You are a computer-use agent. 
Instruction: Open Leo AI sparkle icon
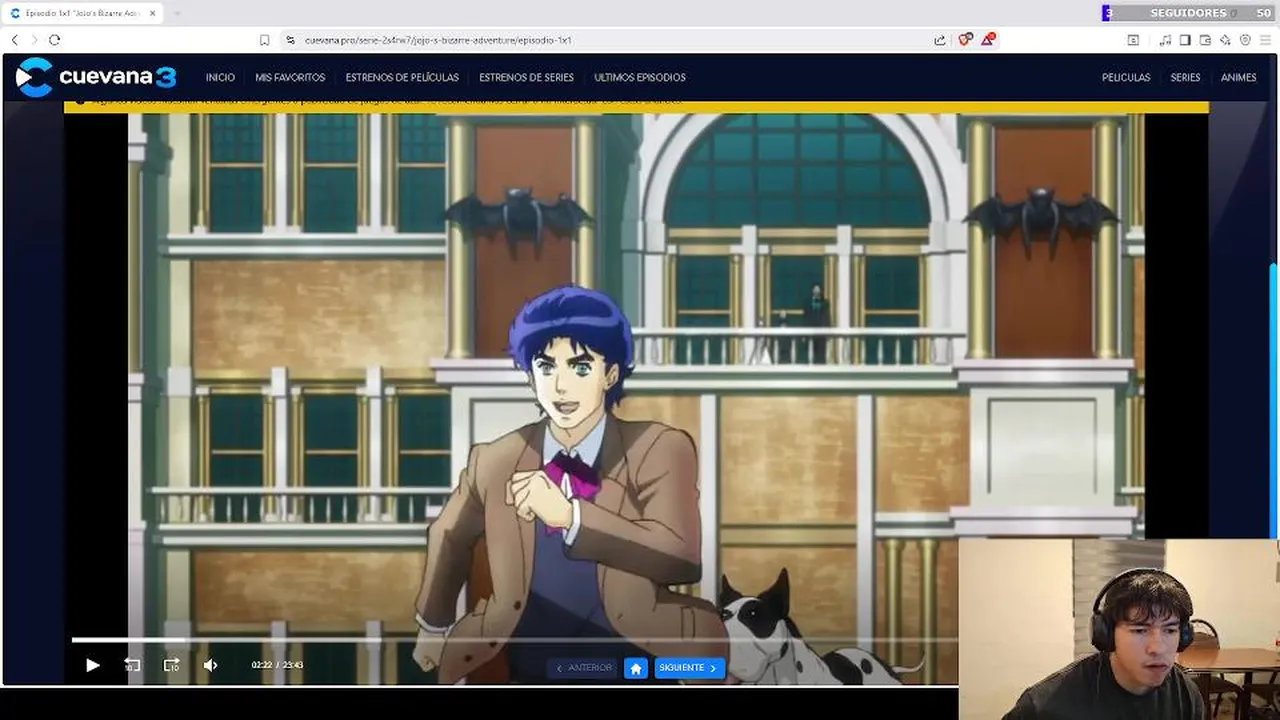(1225, 40)
